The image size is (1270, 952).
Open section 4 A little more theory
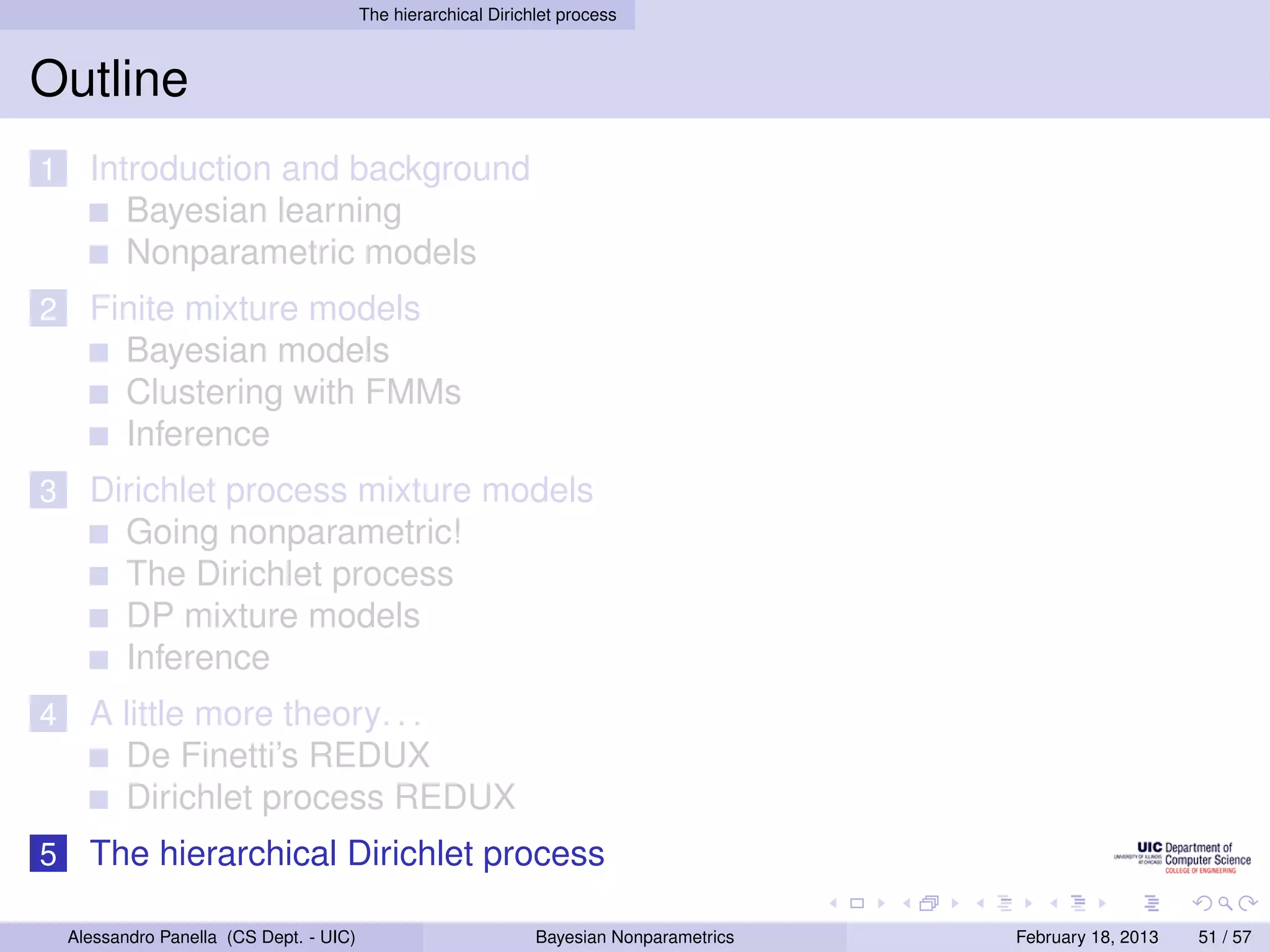[256, 713]
